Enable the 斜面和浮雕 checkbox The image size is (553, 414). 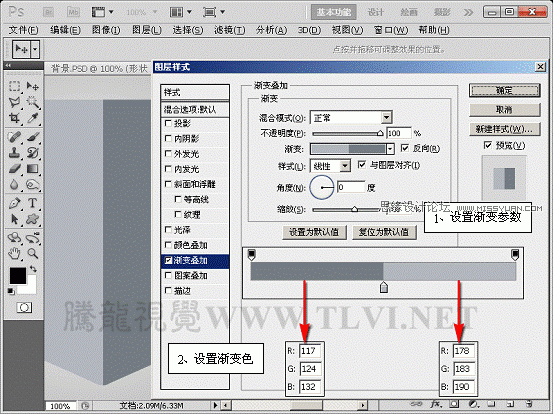168,184
